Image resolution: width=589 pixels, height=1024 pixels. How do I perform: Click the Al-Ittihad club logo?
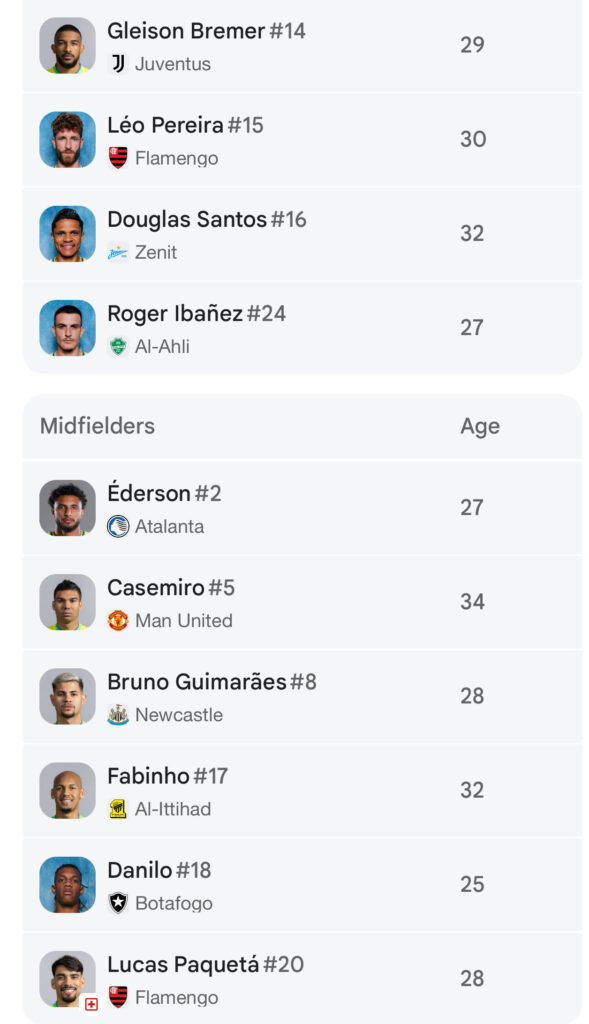click(x=118, y=808)
